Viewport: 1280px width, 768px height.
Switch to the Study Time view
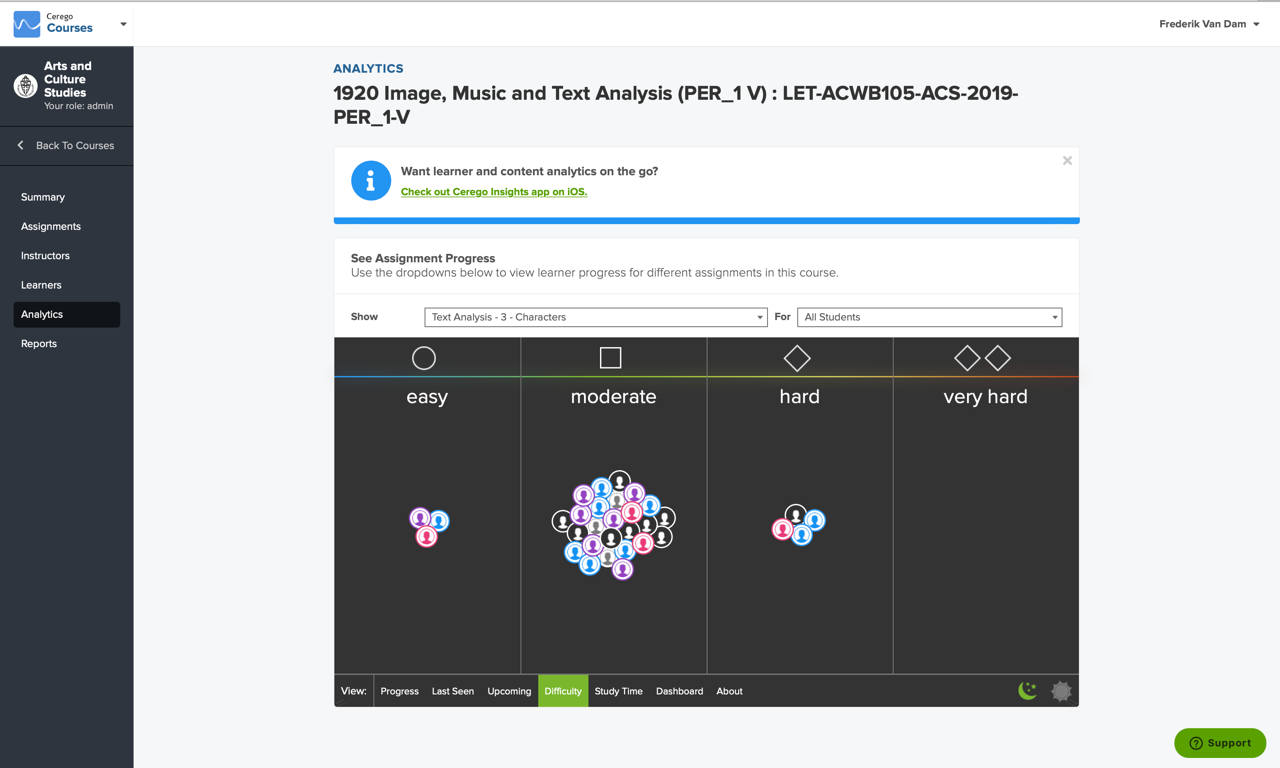pos(618,691)
